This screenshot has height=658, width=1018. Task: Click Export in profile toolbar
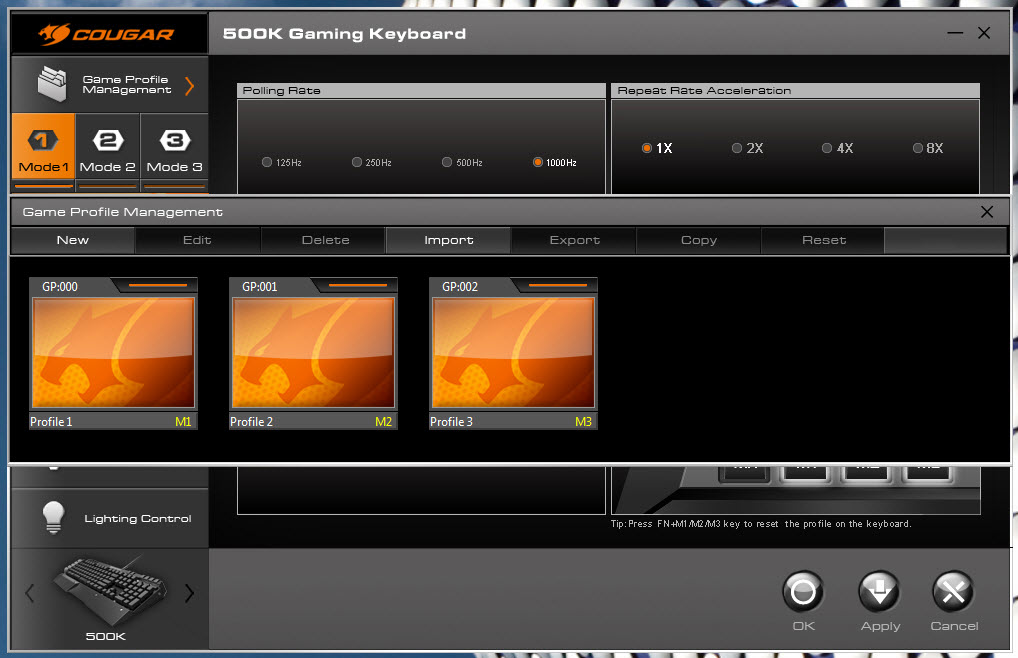pyautogui.click(x=575, y=240)
